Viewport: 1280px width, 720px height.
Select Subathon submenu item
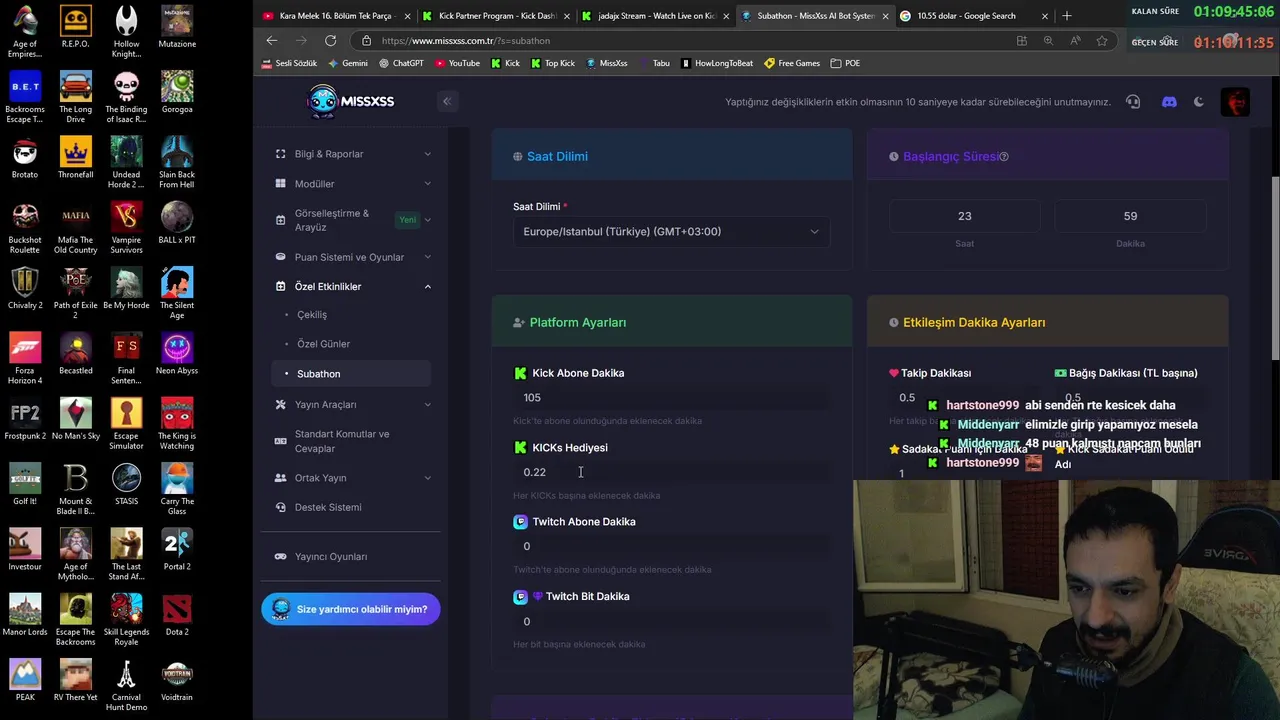[x=351, y=374]
